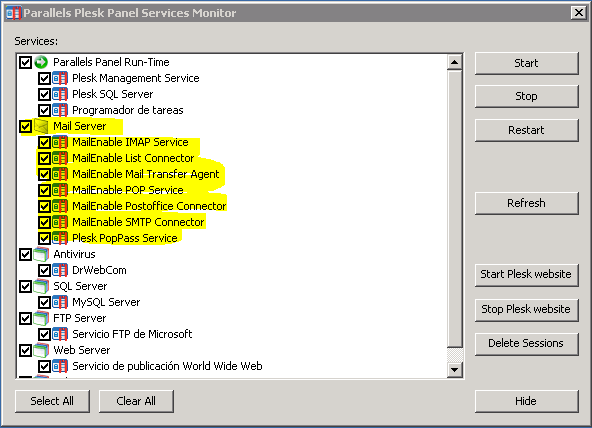
Task: Click the MailEnable List Connector icon
Action: click(x=60, y=158)
